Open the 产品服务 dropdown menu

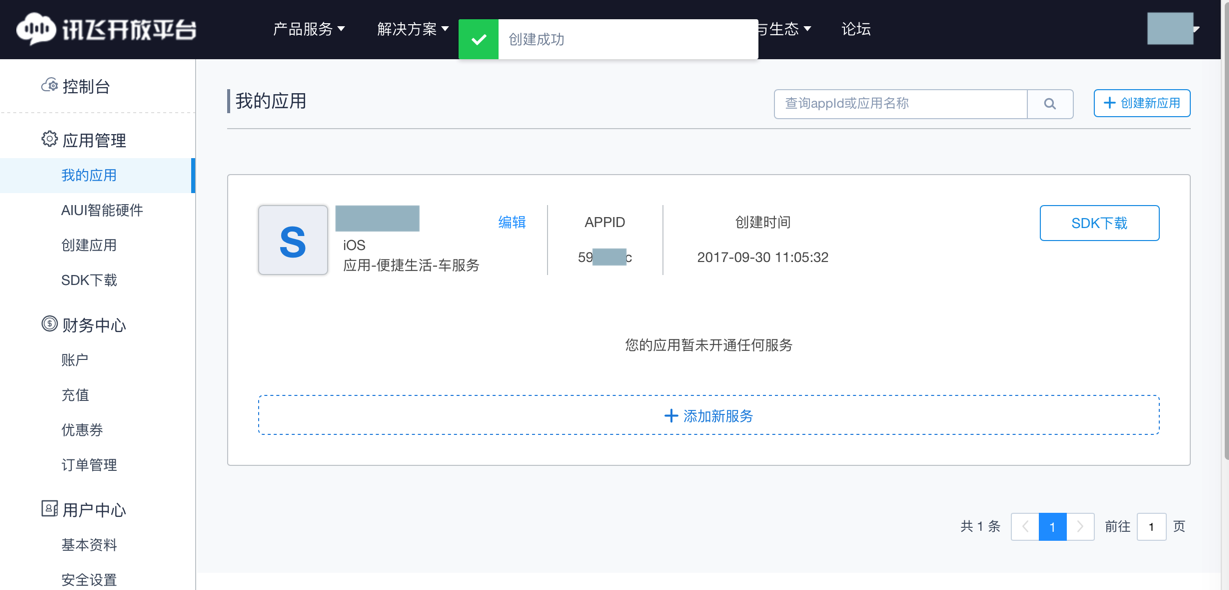tap(308, 29)
